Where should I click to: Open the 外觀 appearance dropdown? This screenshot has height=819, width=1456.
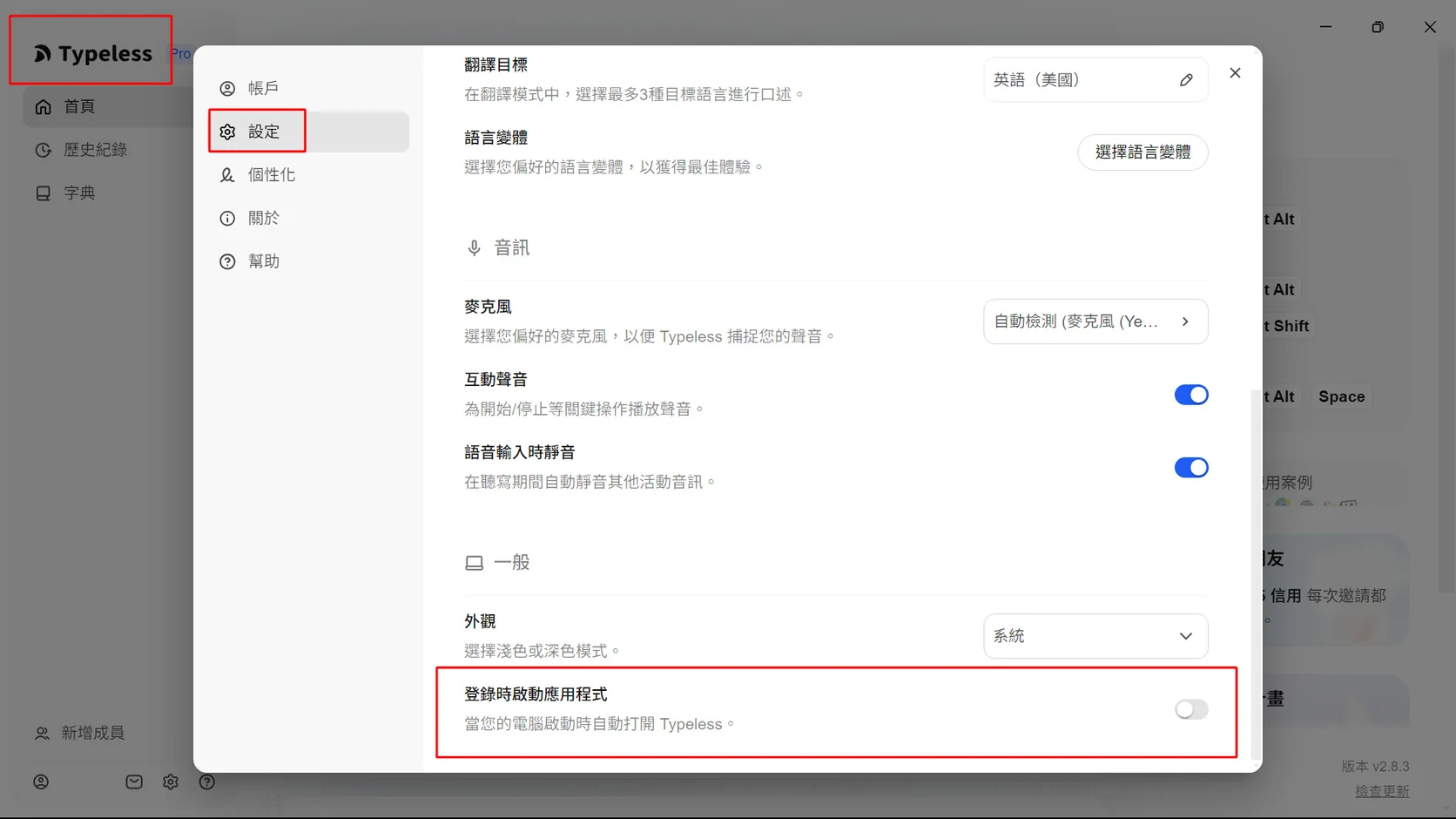click(x=1095, y=636)
